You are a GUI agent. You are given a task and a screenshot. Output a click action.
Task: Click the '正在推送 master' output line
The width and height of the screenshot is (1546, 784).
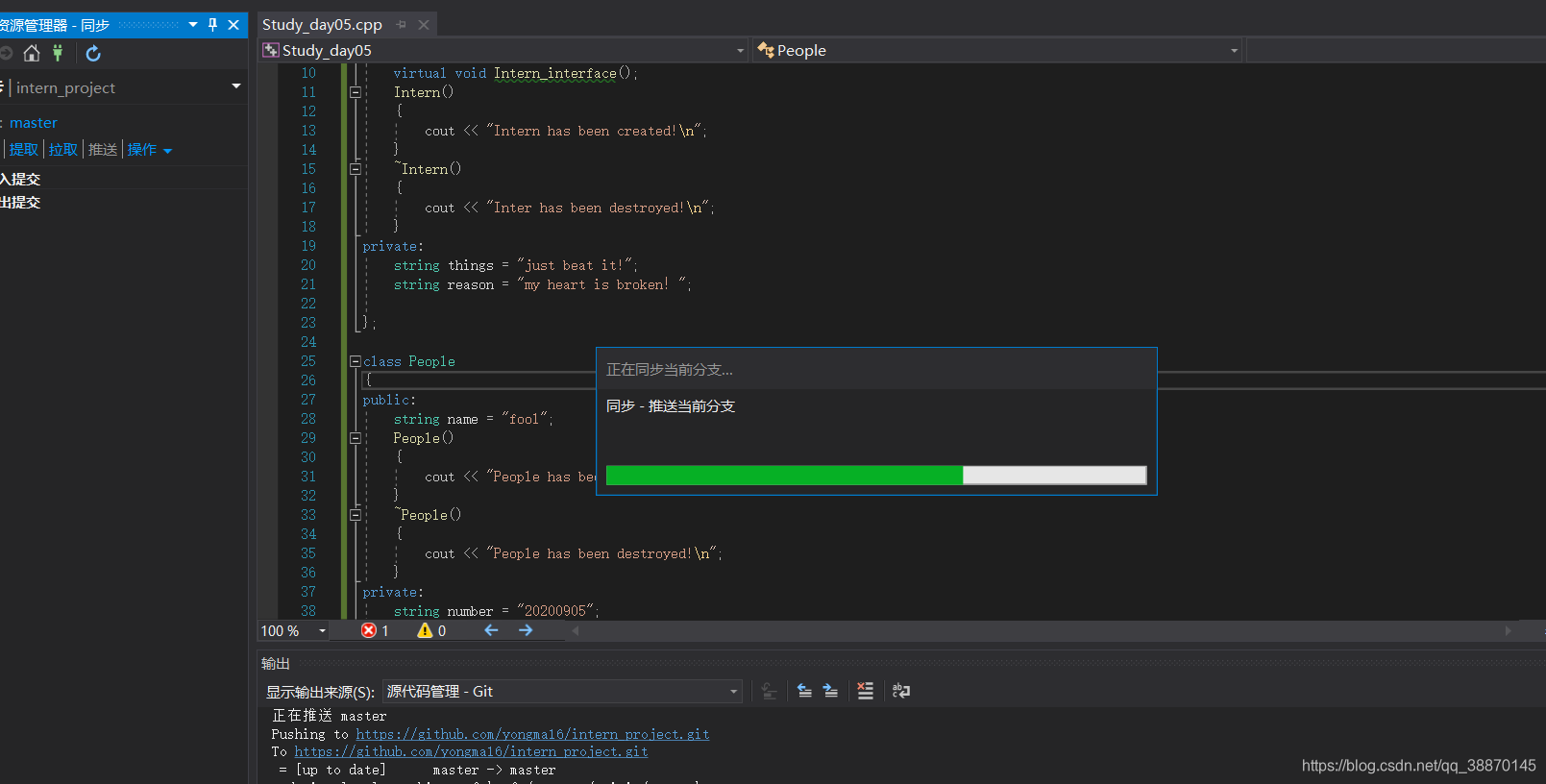coord(330,716)
